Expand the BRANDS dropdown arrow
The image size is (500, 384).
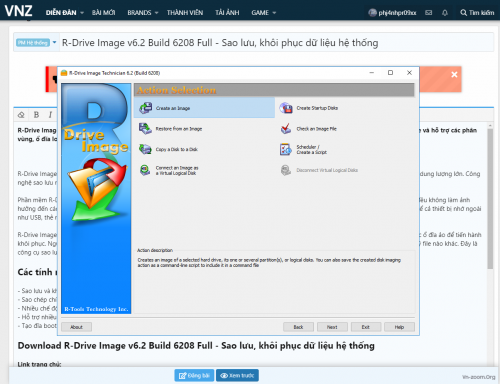(156, 13)
